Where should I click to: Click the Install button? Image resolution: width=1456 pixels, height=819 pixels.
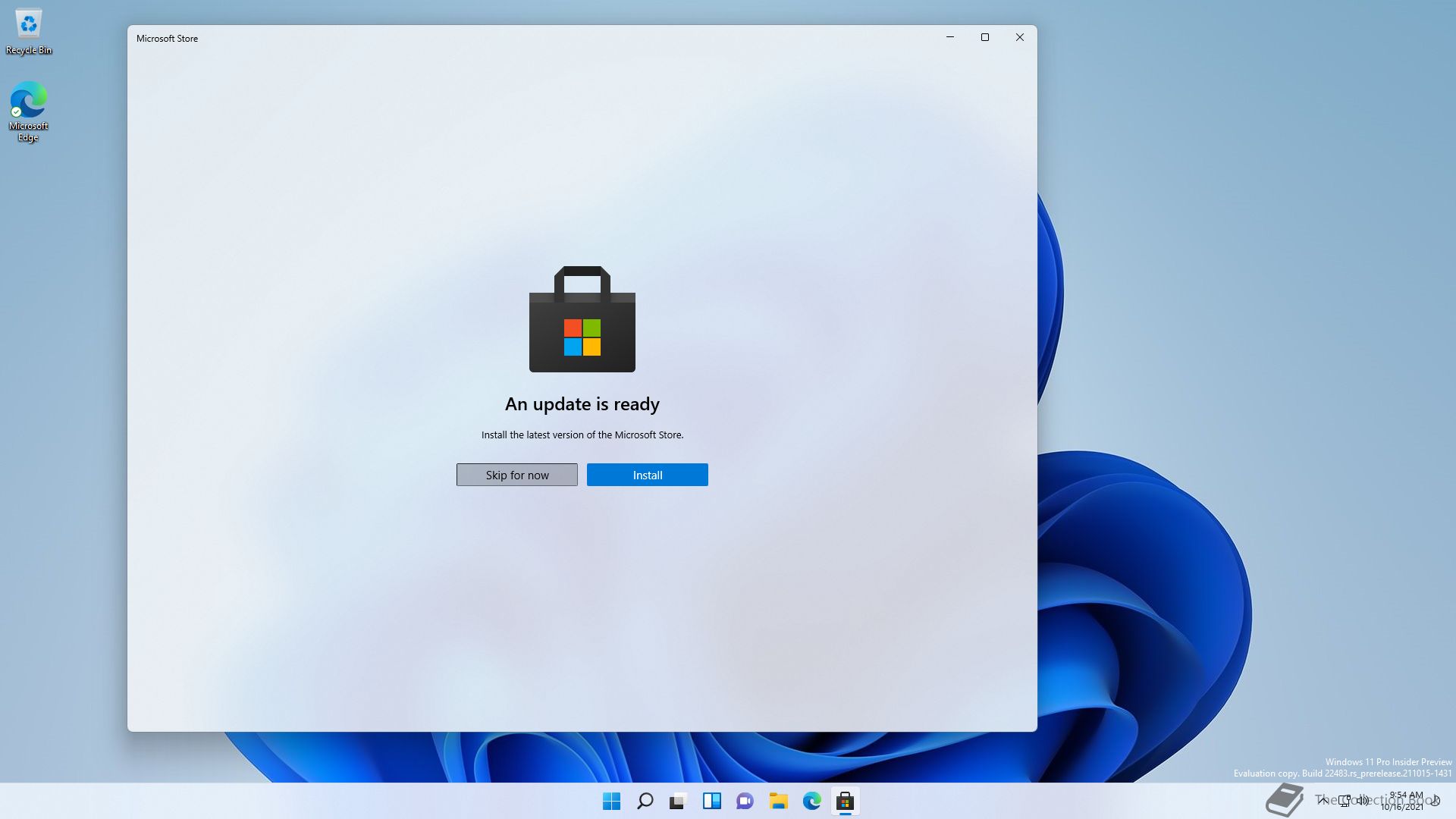click(647, 475)
